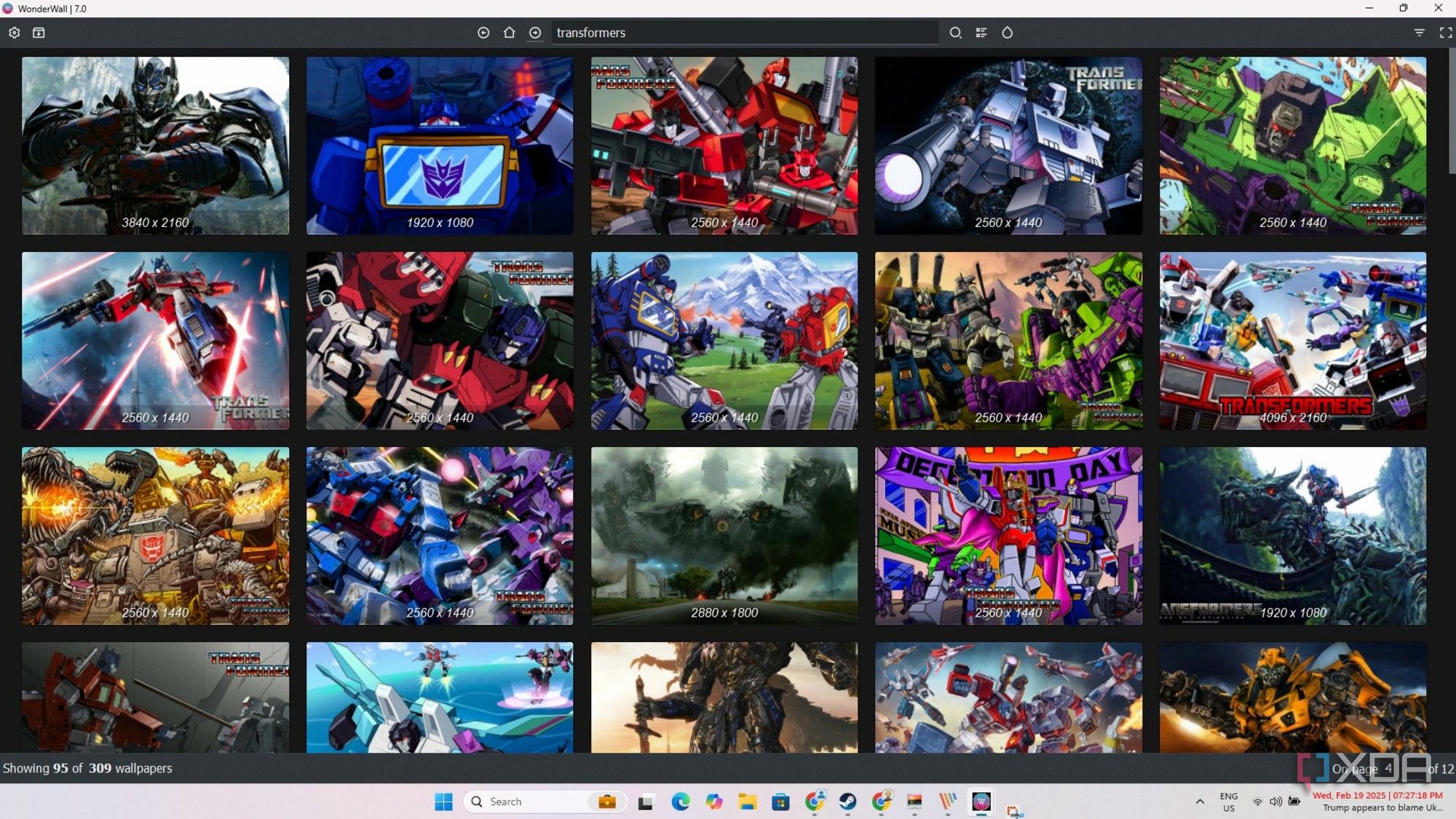This screenshot has width=1456, height=819.
Task: Click the calendar icon beside the settings gear
Action: click(x=39, y=33)
